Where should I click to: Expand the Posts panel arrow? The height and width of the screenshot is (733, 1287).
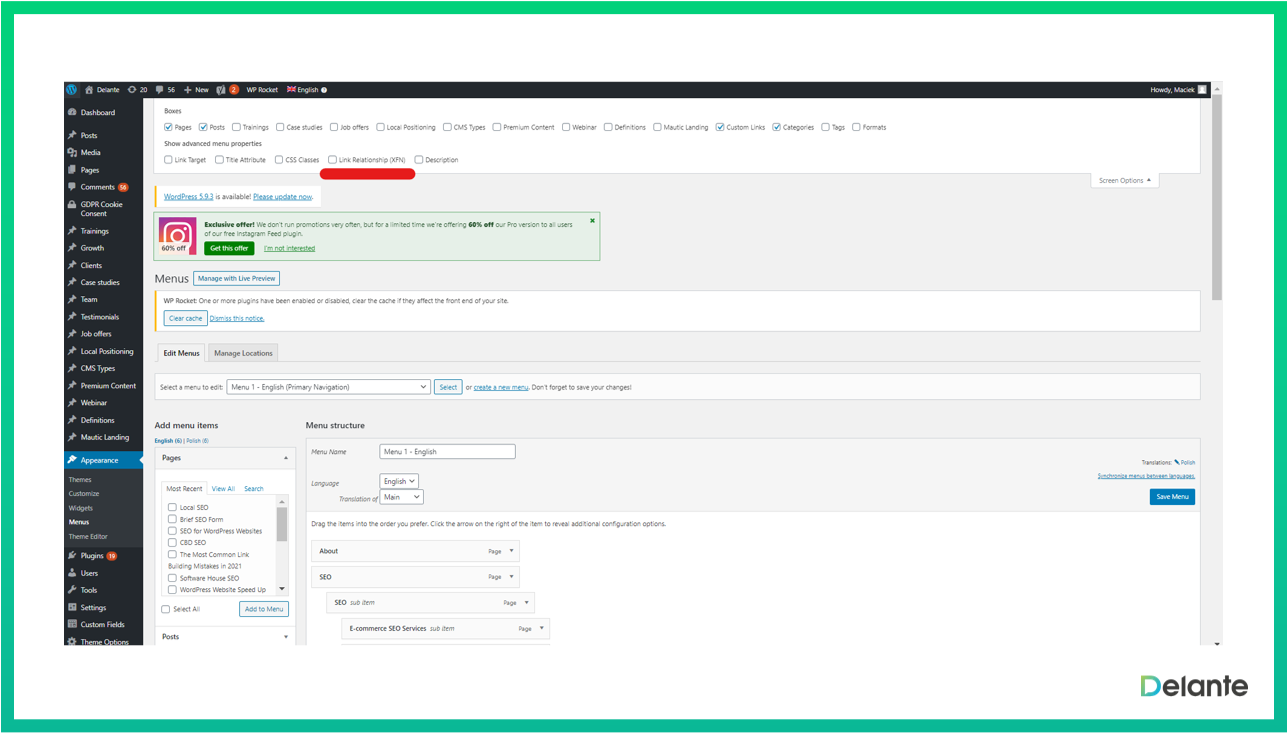(x=286, y=637)
